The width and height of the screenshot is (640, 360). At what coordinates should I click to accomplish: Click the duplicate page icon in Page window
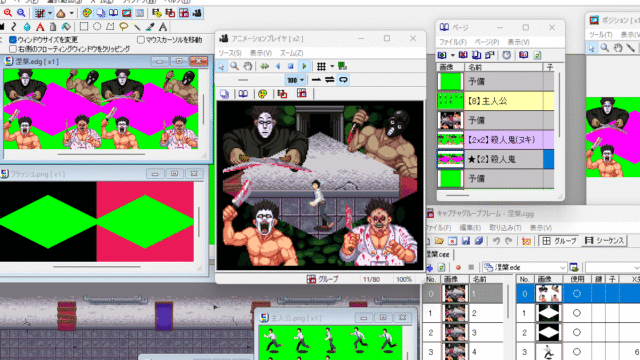(476, 55)
